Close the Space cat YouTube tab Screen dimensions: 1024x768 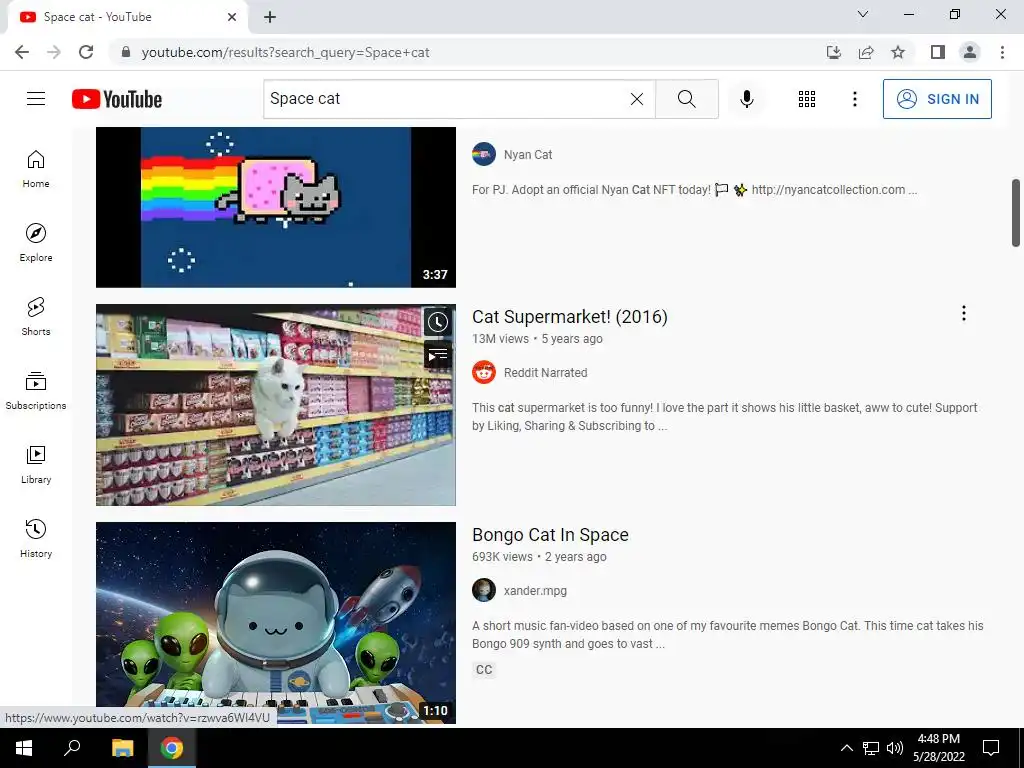tap(232, 17)
